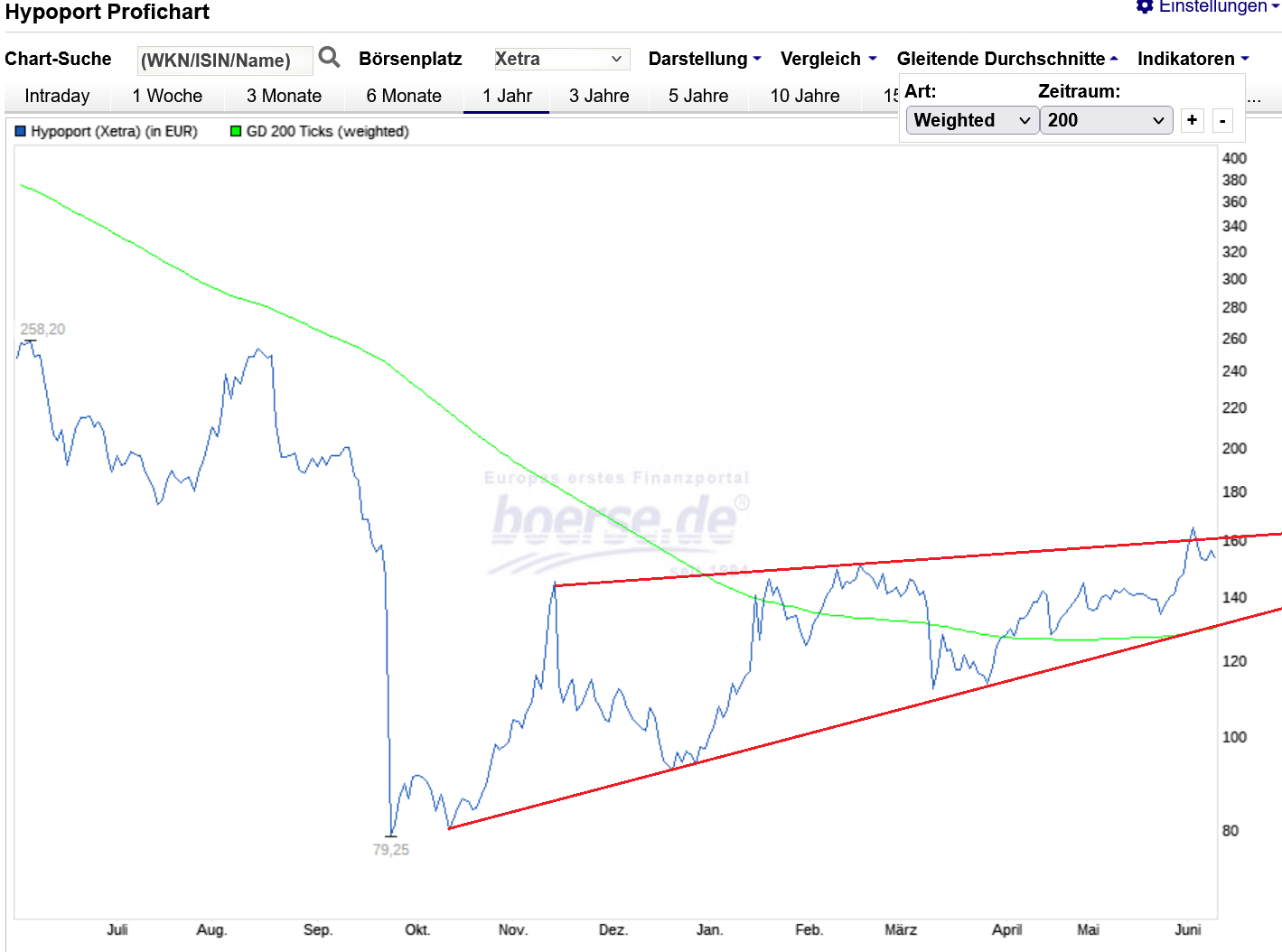
Task: Open the Börsenplatz Xetra dropdown
Action: pyautogui.click(x=560, y=59)
